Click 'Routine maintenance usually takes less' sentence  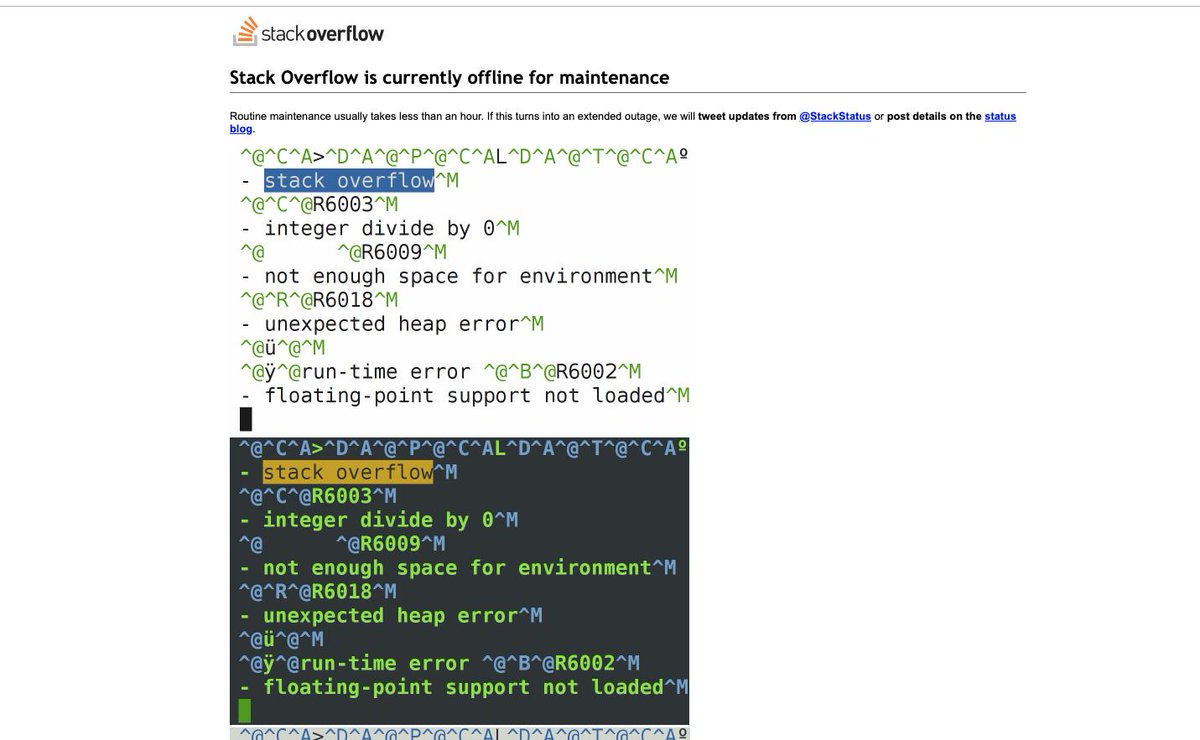tap(356, 117)
